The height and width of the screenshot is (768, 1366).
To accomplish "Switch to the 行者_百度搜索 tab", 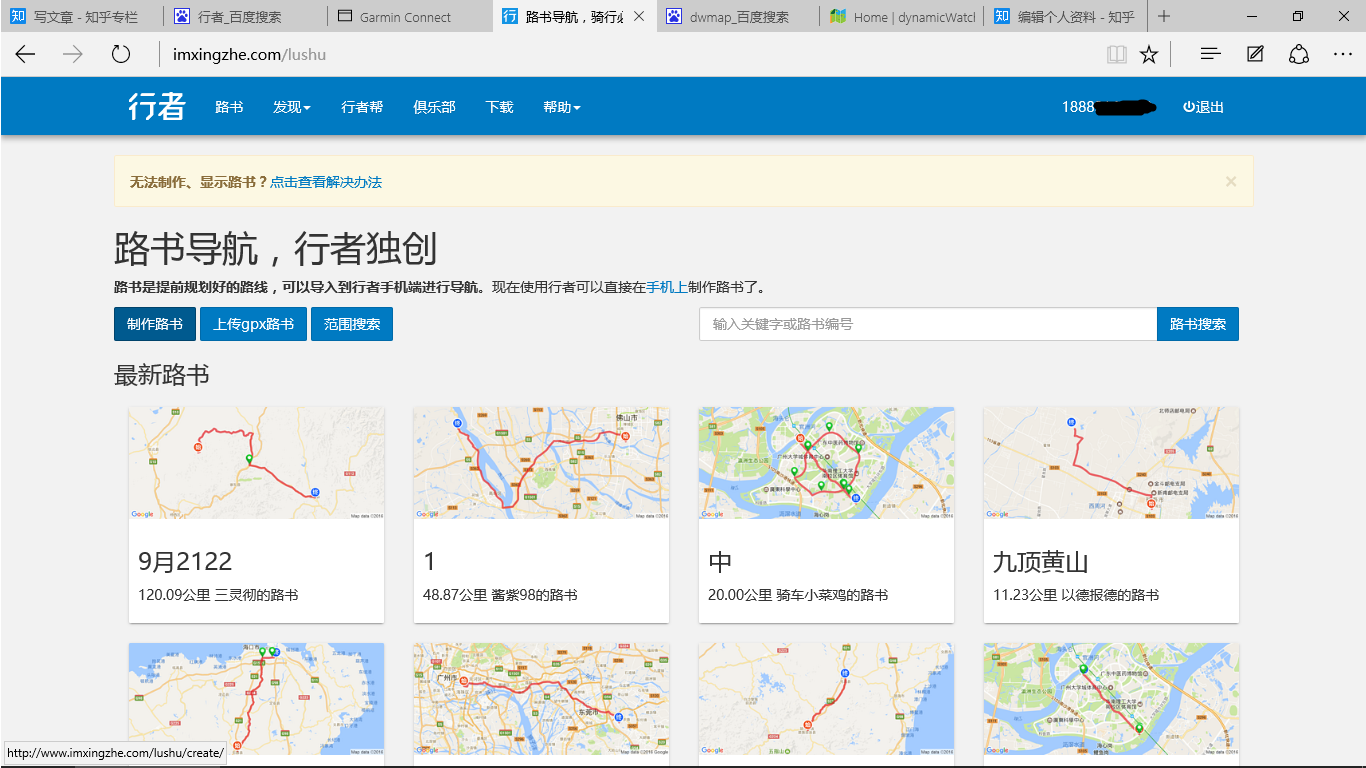I will tap(246, 16).
